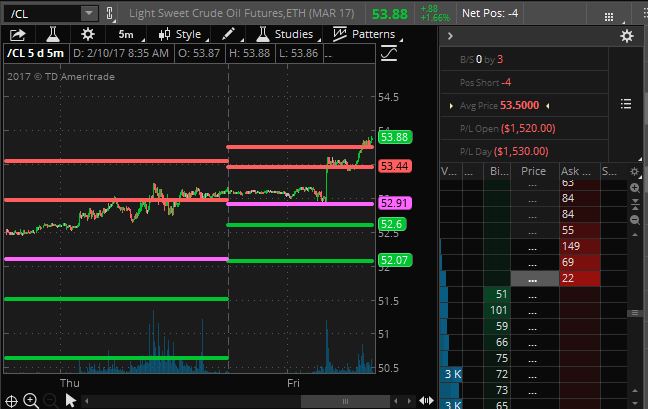Screen dimensions: 648x409
Task: Click the zoom in magnifier icon
Action: [31, 400]
